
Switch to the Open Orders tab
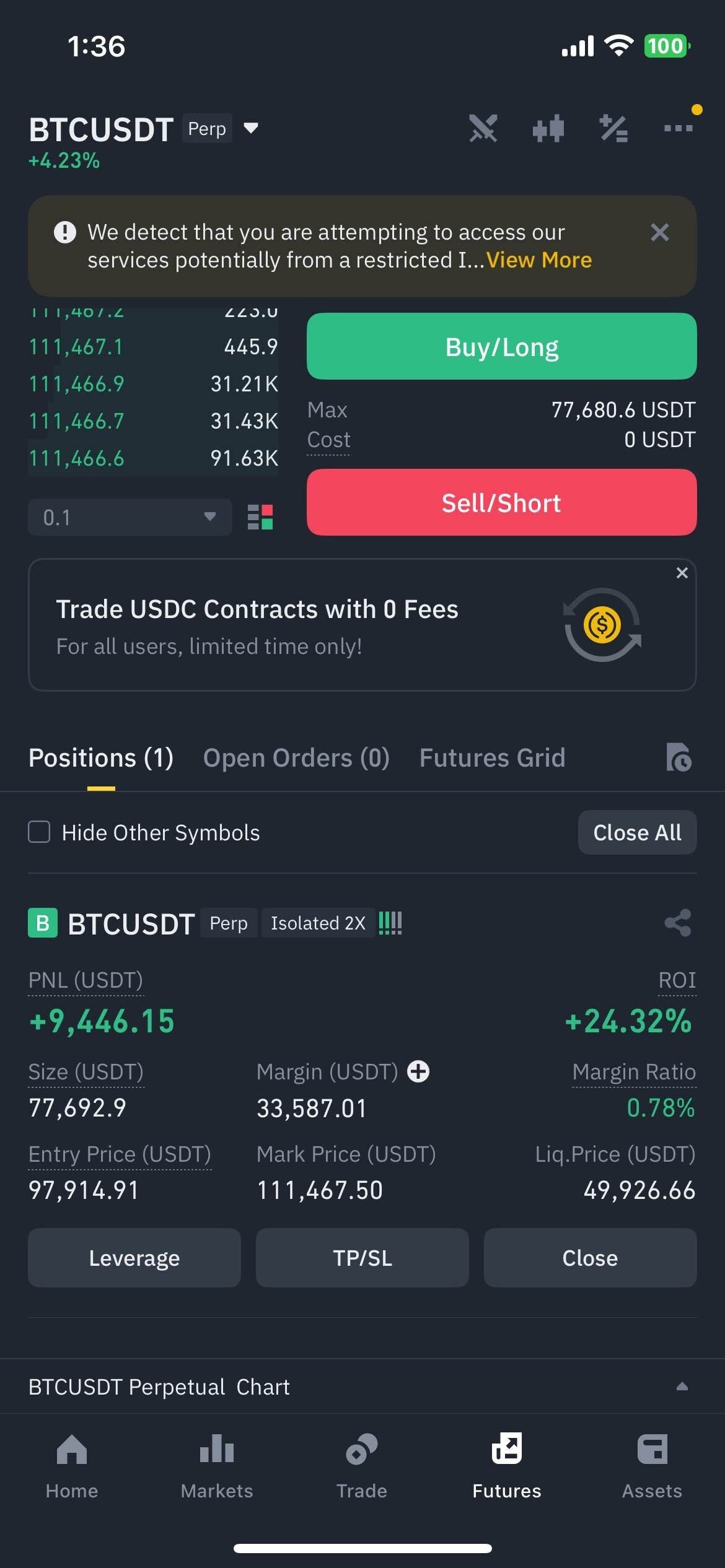click(x=296, y=758)
